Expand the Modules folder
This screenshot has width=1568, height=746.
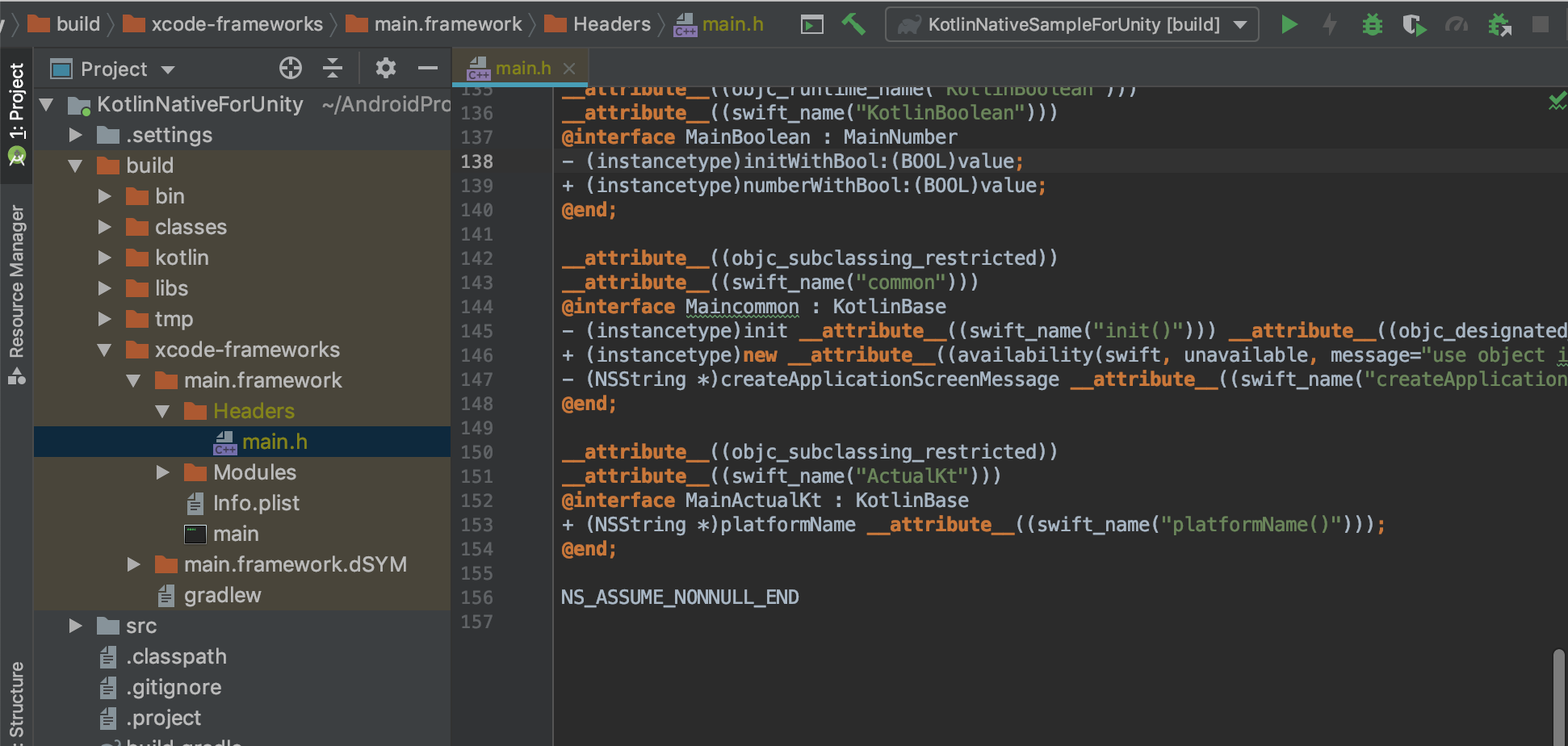click(162, 472)
